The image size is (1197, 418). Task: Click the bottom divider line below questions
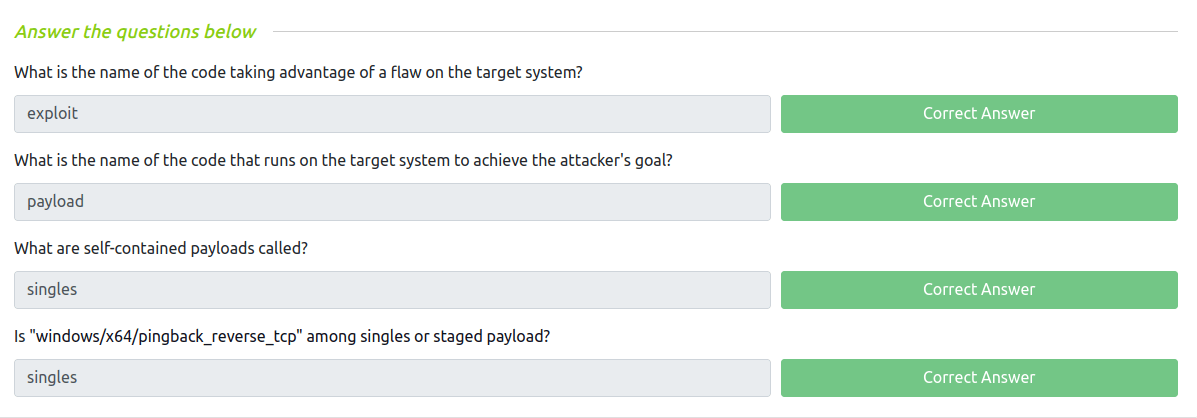[x=598, y=416]
